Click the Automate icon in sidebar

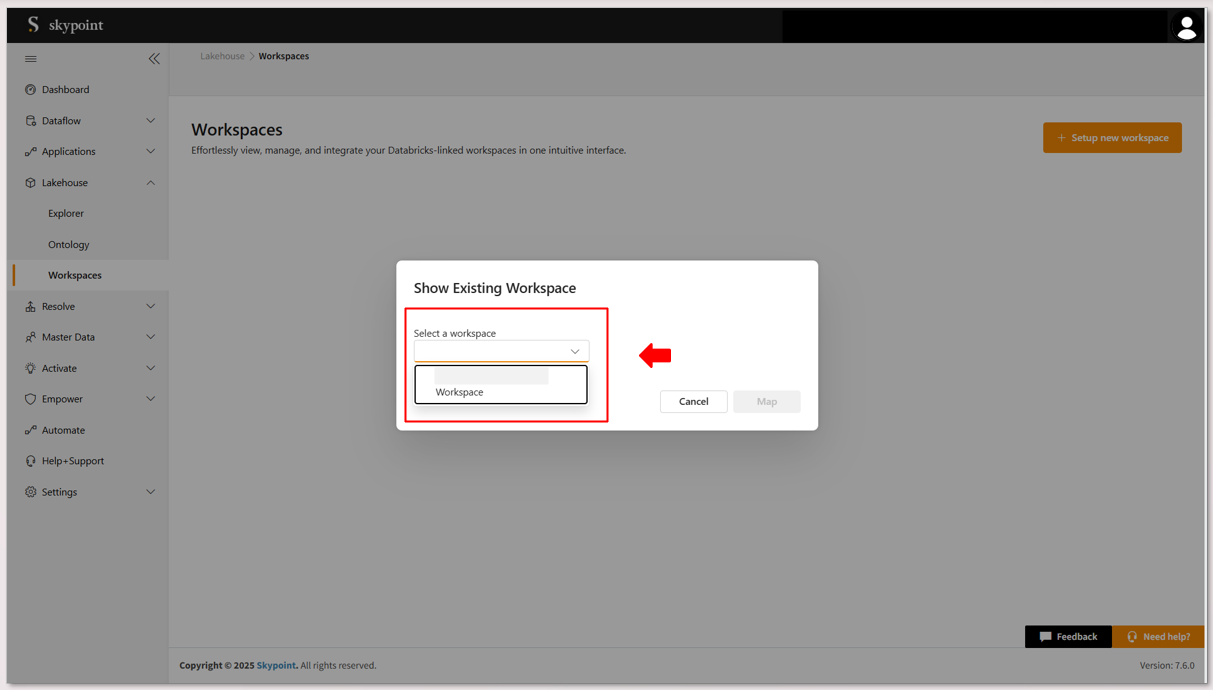click(x=31, y=430)
